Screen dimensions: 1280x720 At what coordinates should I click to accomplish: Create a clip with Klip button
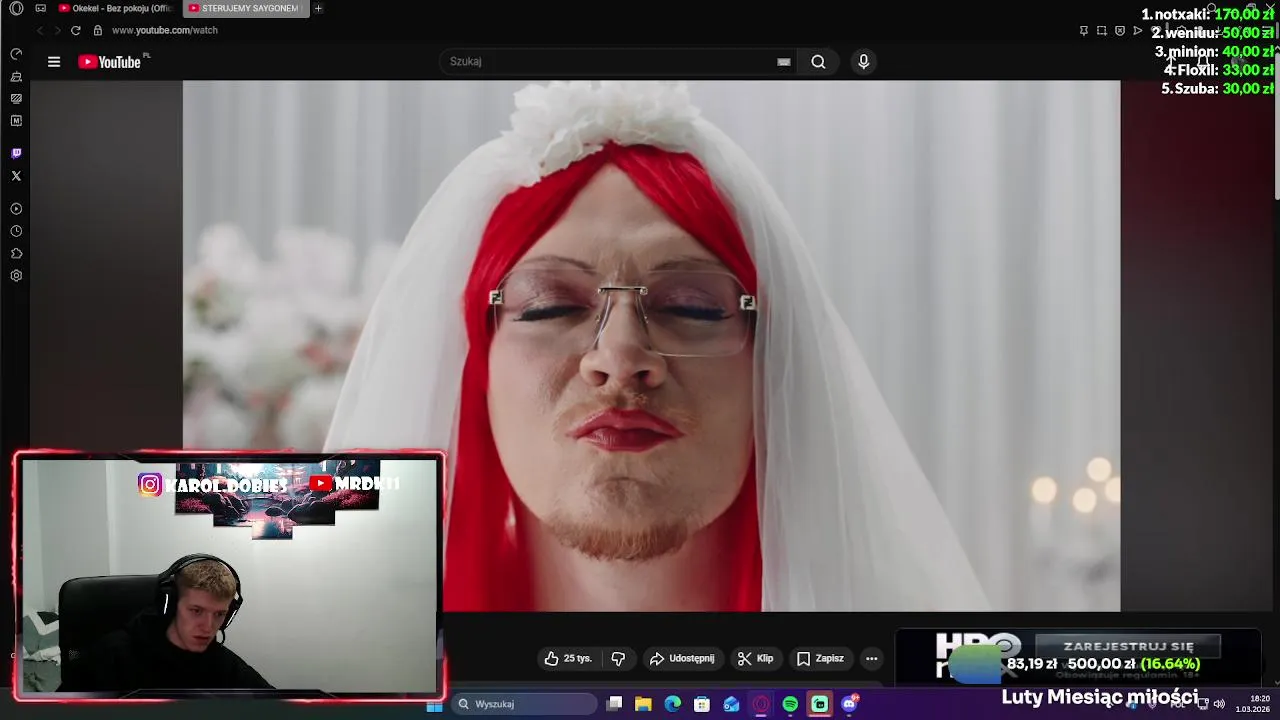(755, 659)
